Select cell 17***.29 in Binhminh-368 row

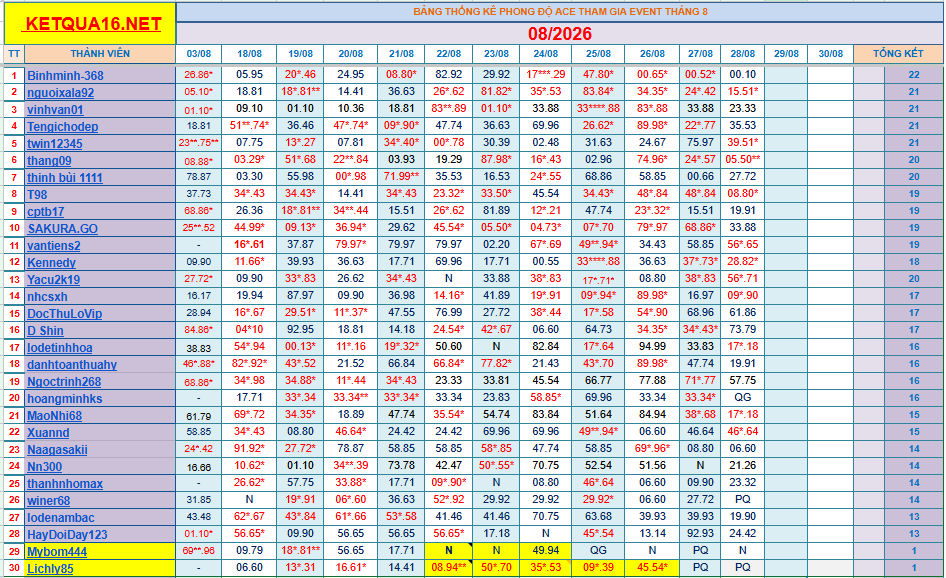(x=545, y=75)
